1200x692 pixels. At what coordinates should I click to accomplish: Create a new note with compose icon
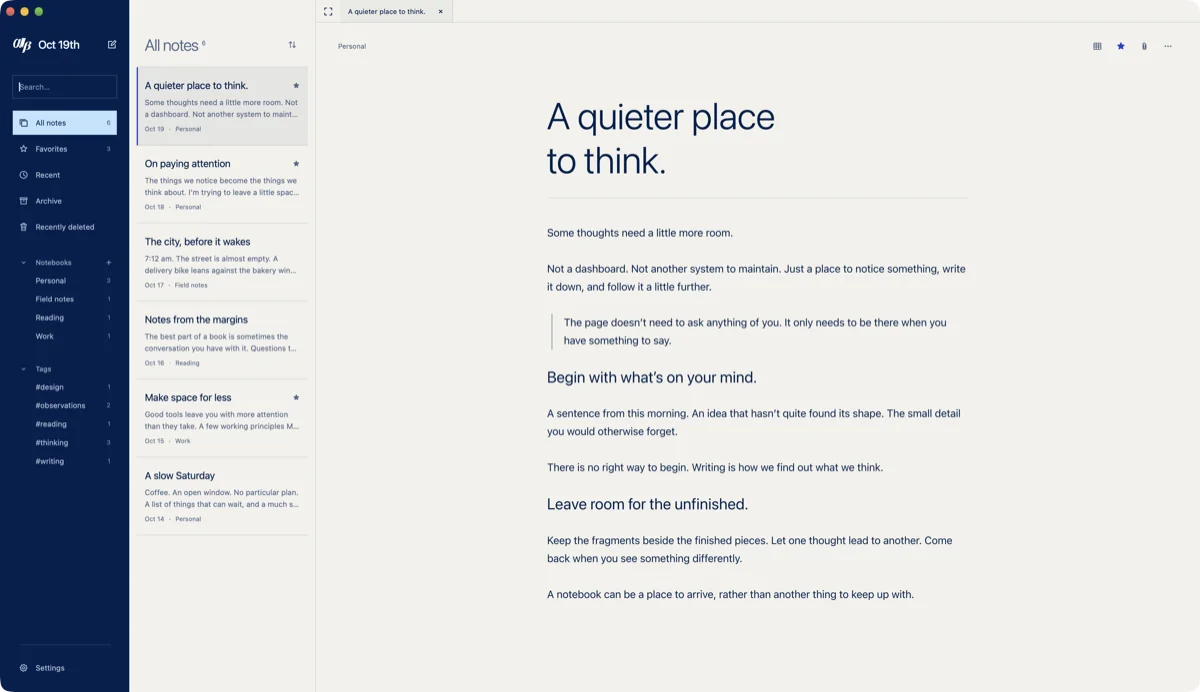click(x=112, y=44)
